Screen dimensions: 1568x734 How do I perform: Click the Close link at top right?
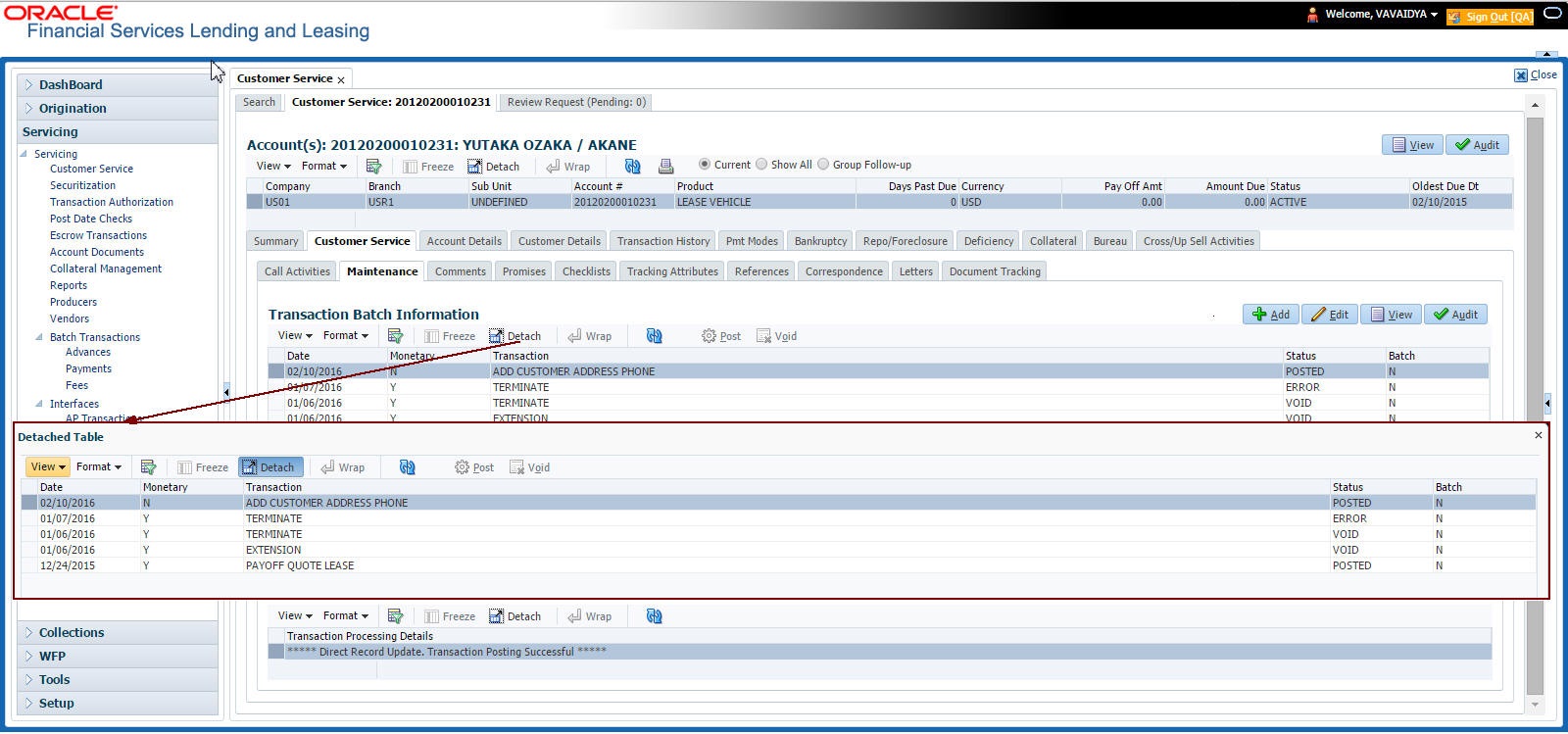pyautogui.click(x=1536, y=75)
